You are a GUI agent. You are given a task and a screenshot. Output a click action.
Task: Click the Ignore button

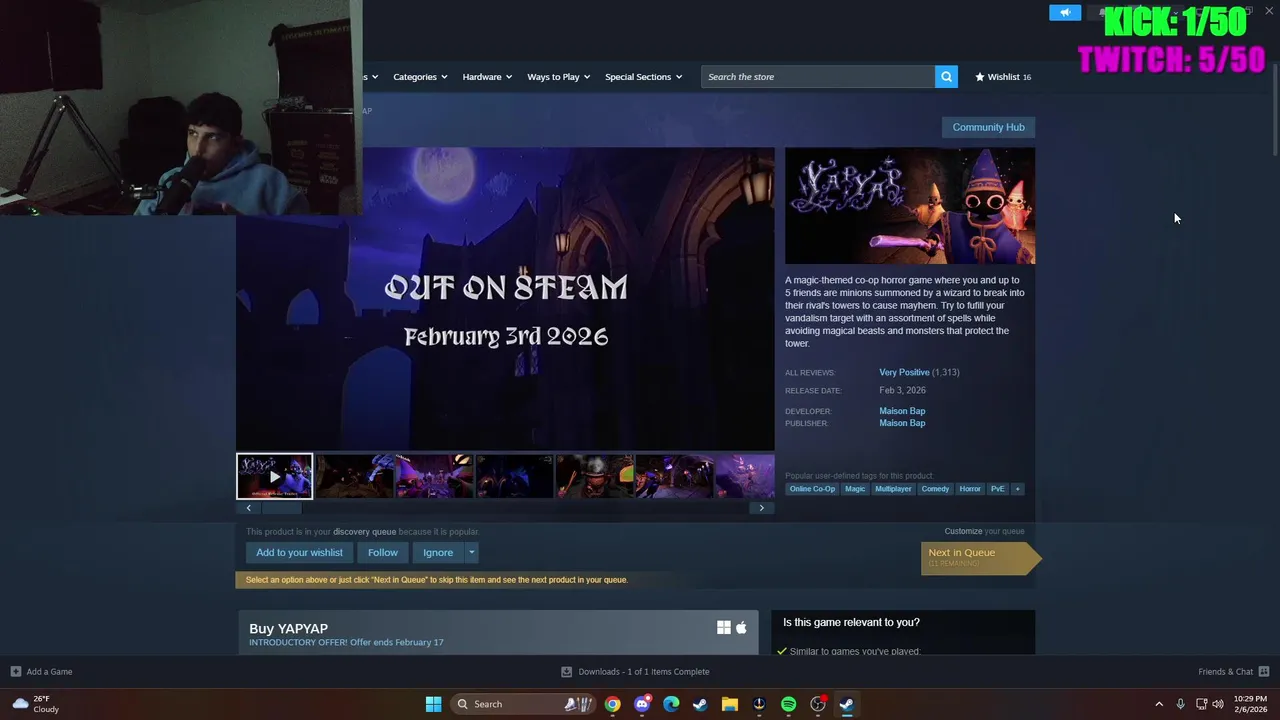438,552
